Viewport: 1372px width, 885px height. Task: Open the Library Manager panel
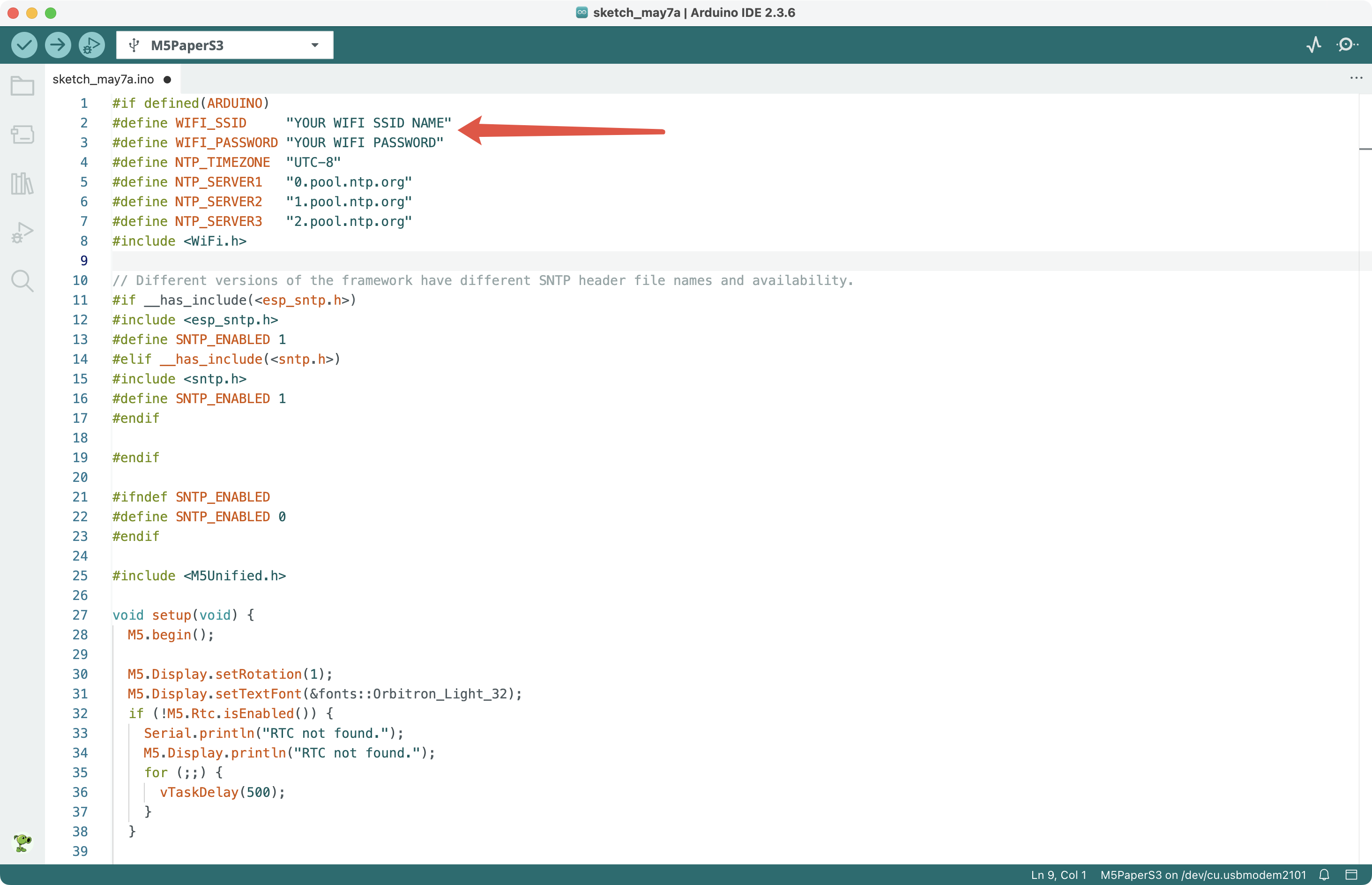click(x=22, y=183)
